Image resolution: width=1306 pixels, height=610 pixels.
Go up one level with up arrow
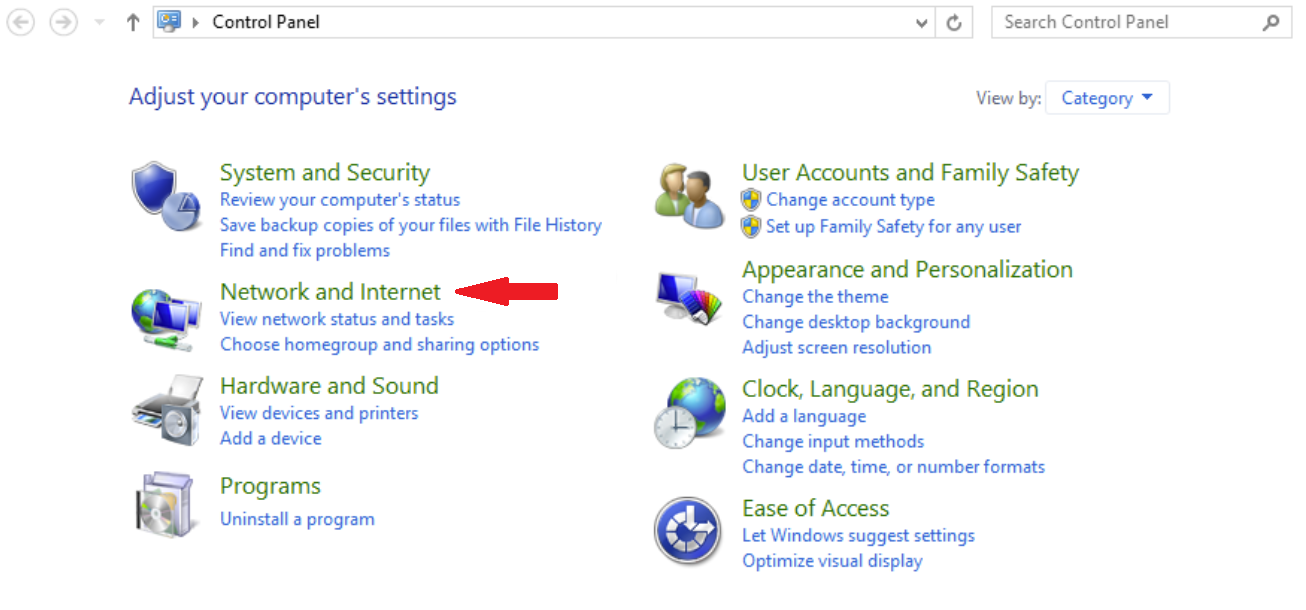(132, 22)
